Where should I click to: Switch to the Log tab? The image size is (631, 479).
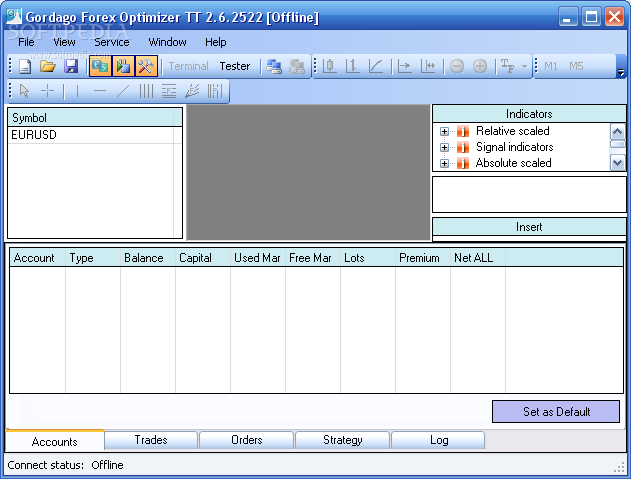pos(438,440)
